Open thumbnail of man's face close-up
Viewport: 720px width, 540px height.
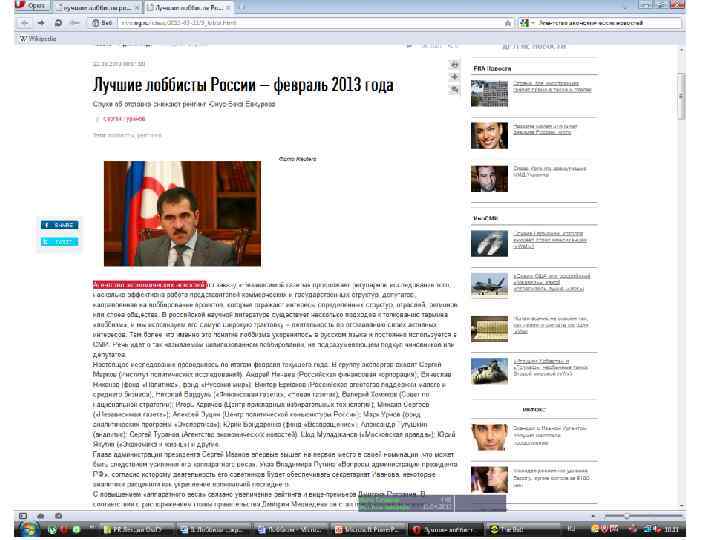pyautogui.click(x=489, y=437)
